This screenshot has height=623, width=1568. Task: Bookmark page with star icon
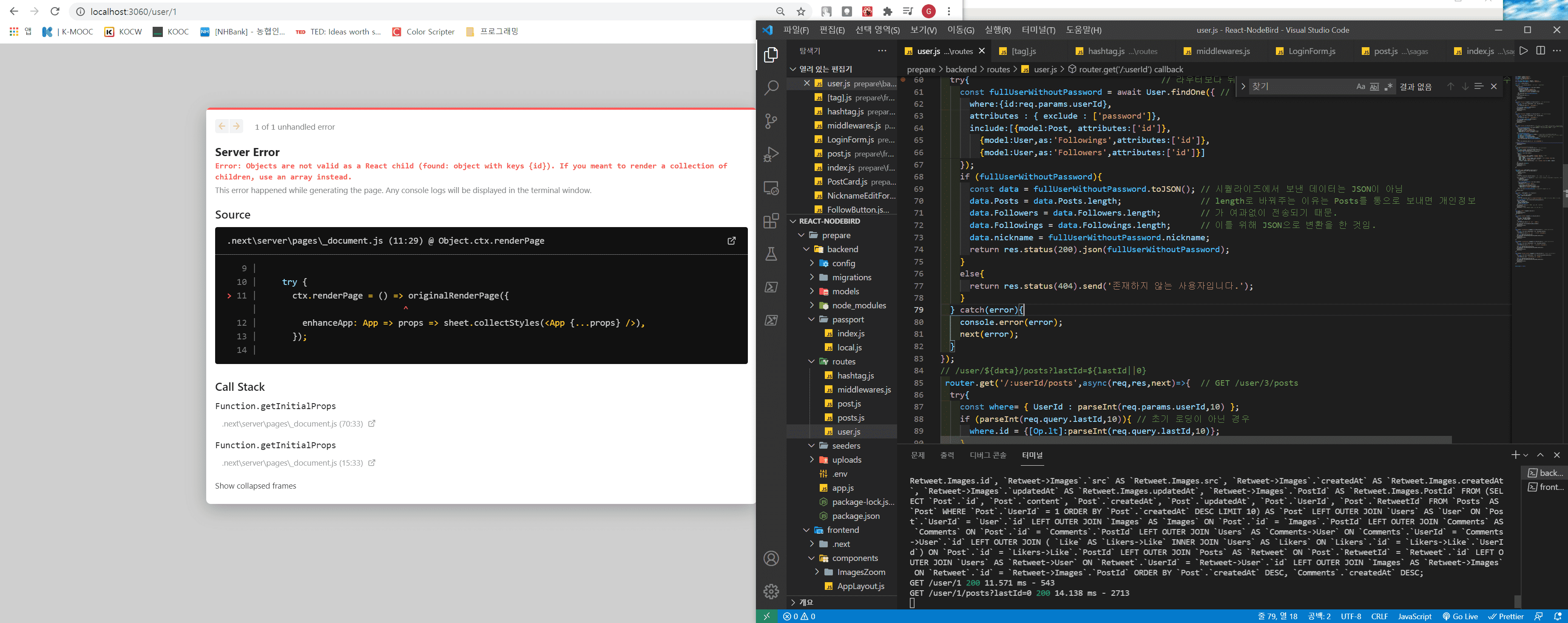point(801,11)
